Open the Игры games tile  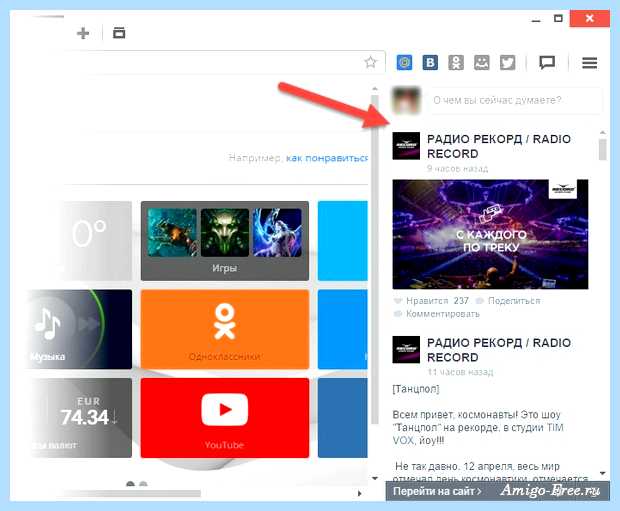225,241
